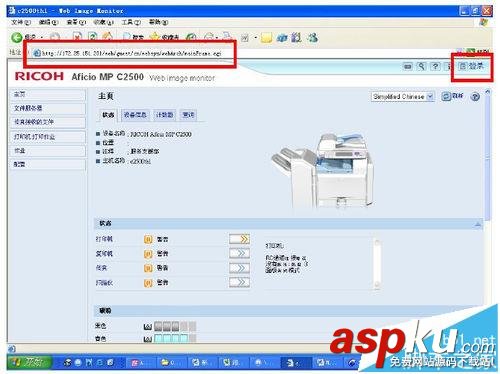This screenshot has height=374, width=500.
Task: Click the 登录 login link
Action: [472, 66]
